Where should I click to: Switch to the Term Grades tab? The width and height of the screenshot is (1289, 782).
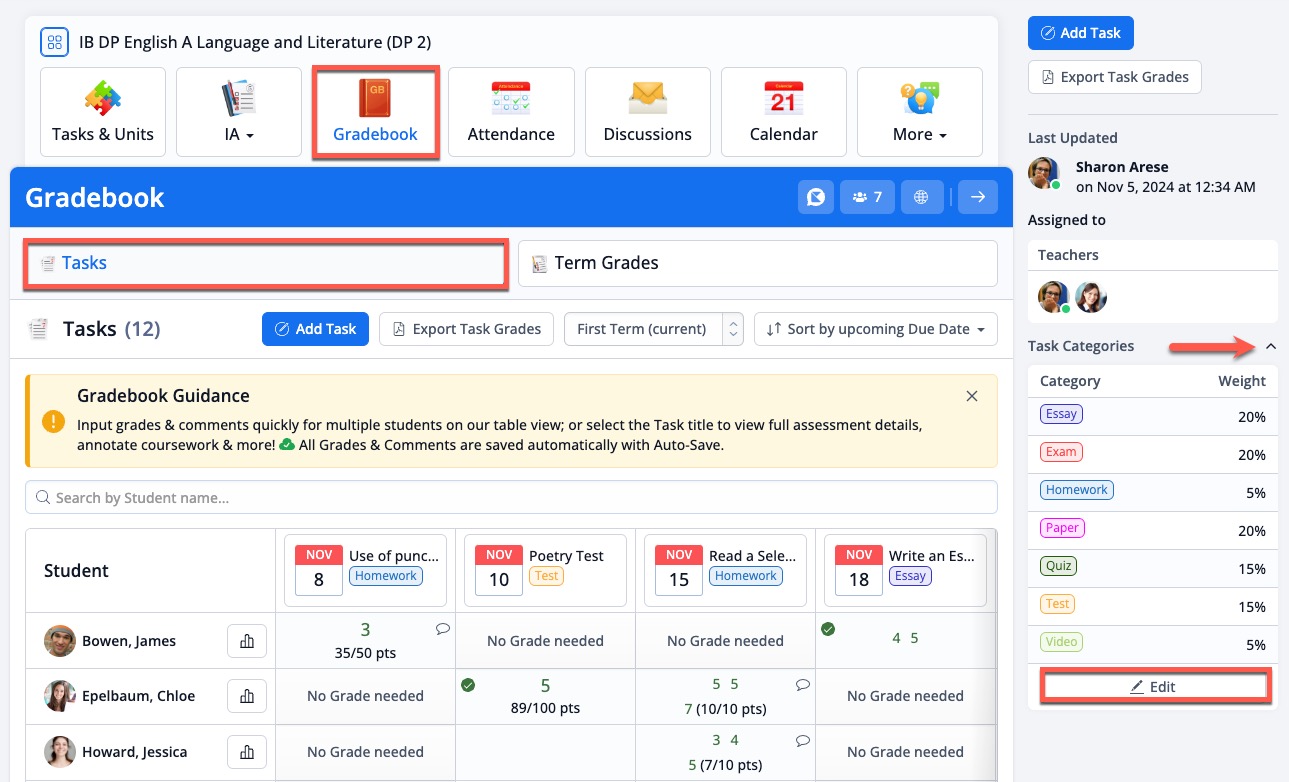(758, 264)
